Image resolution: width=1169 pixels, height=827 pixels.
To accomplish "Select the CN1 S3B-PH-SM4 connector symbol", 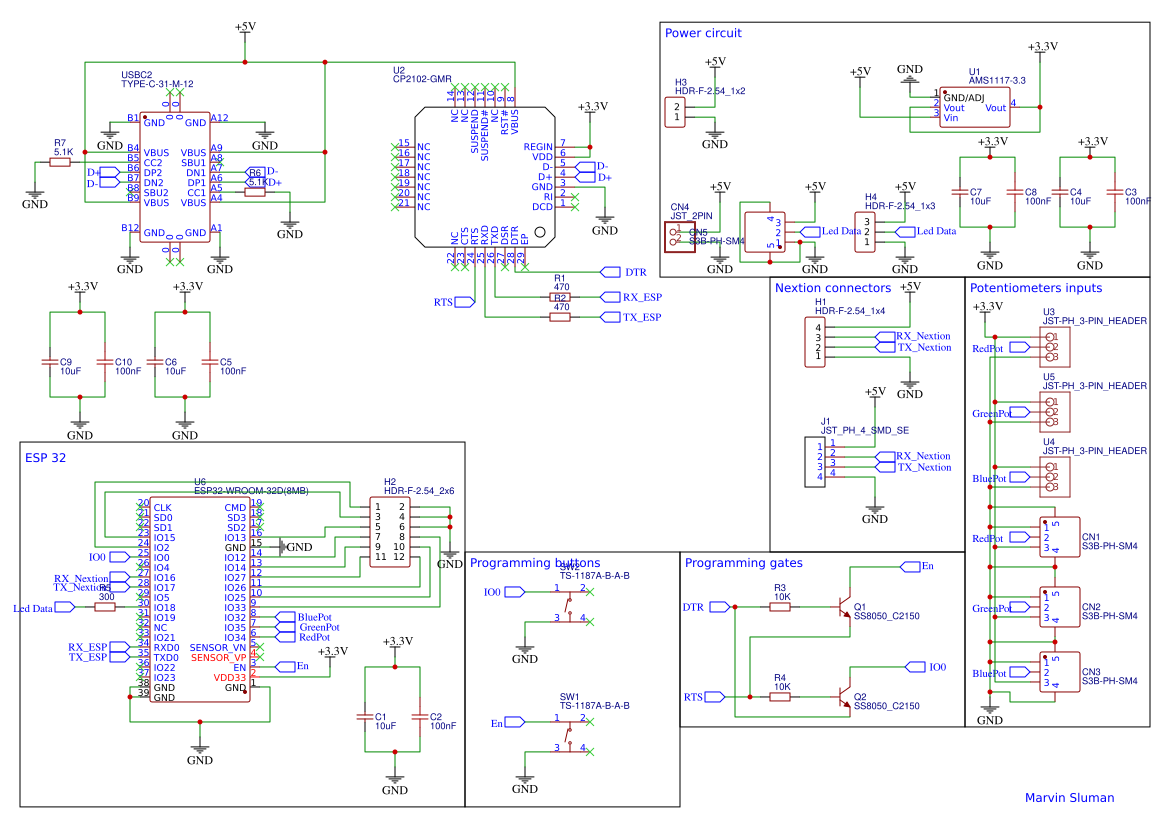I will tap(1059, 537).
